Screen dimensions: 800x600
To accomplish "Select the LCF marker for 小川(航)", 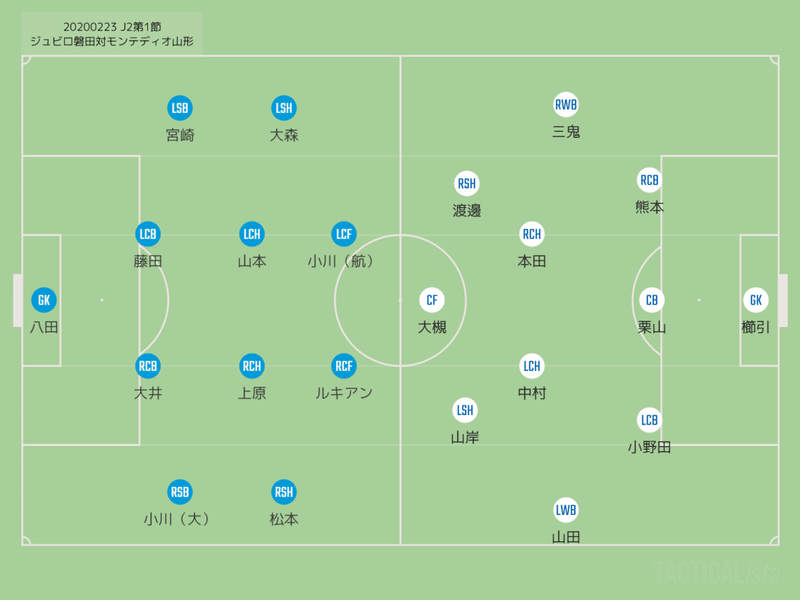I will (344, 234).
